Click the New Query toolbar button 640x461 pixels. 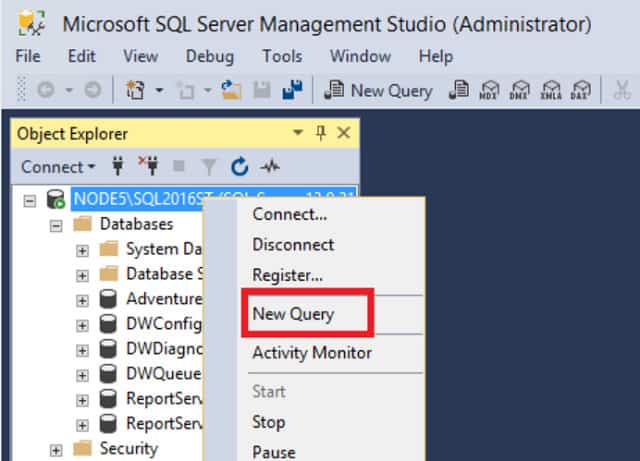(x=378, y=90)
